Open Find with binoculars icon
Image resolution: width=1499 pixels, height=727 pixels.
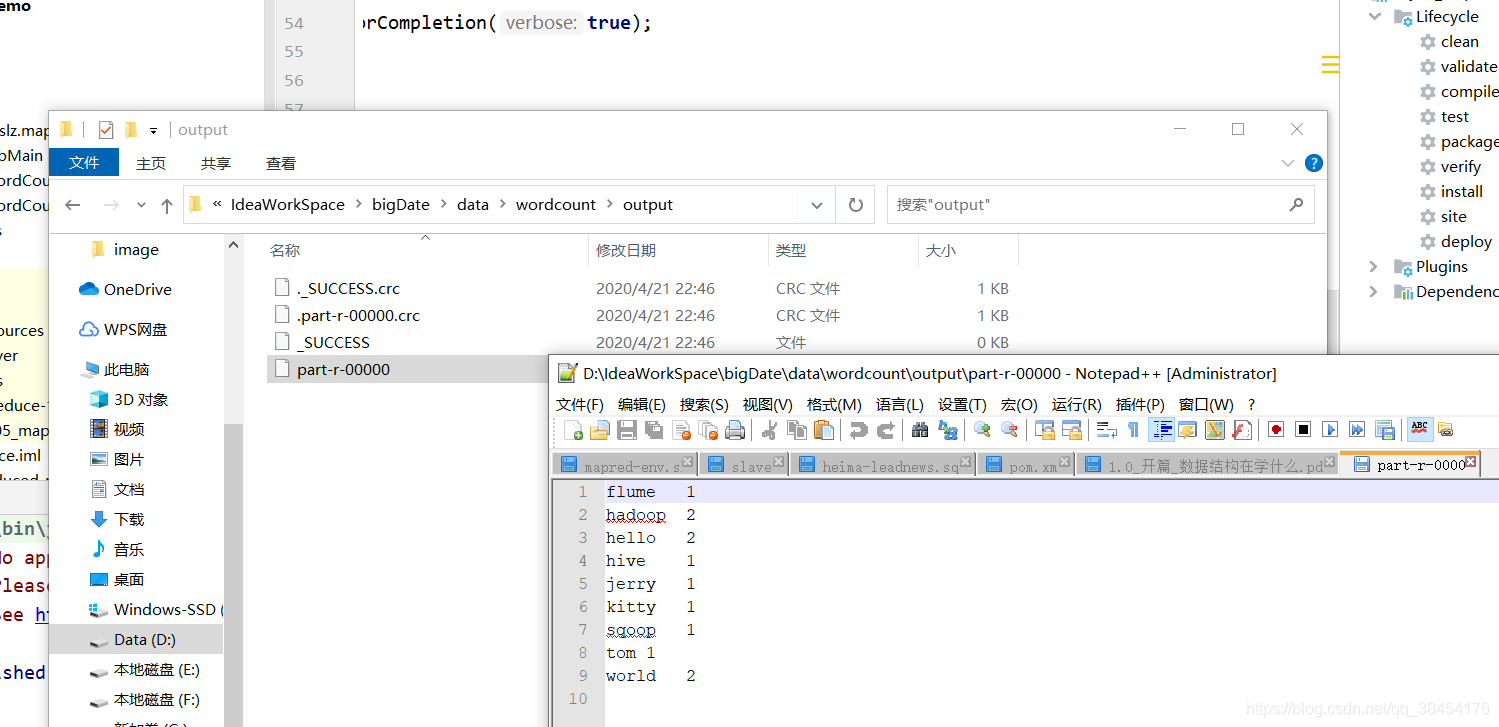[921, 430]
